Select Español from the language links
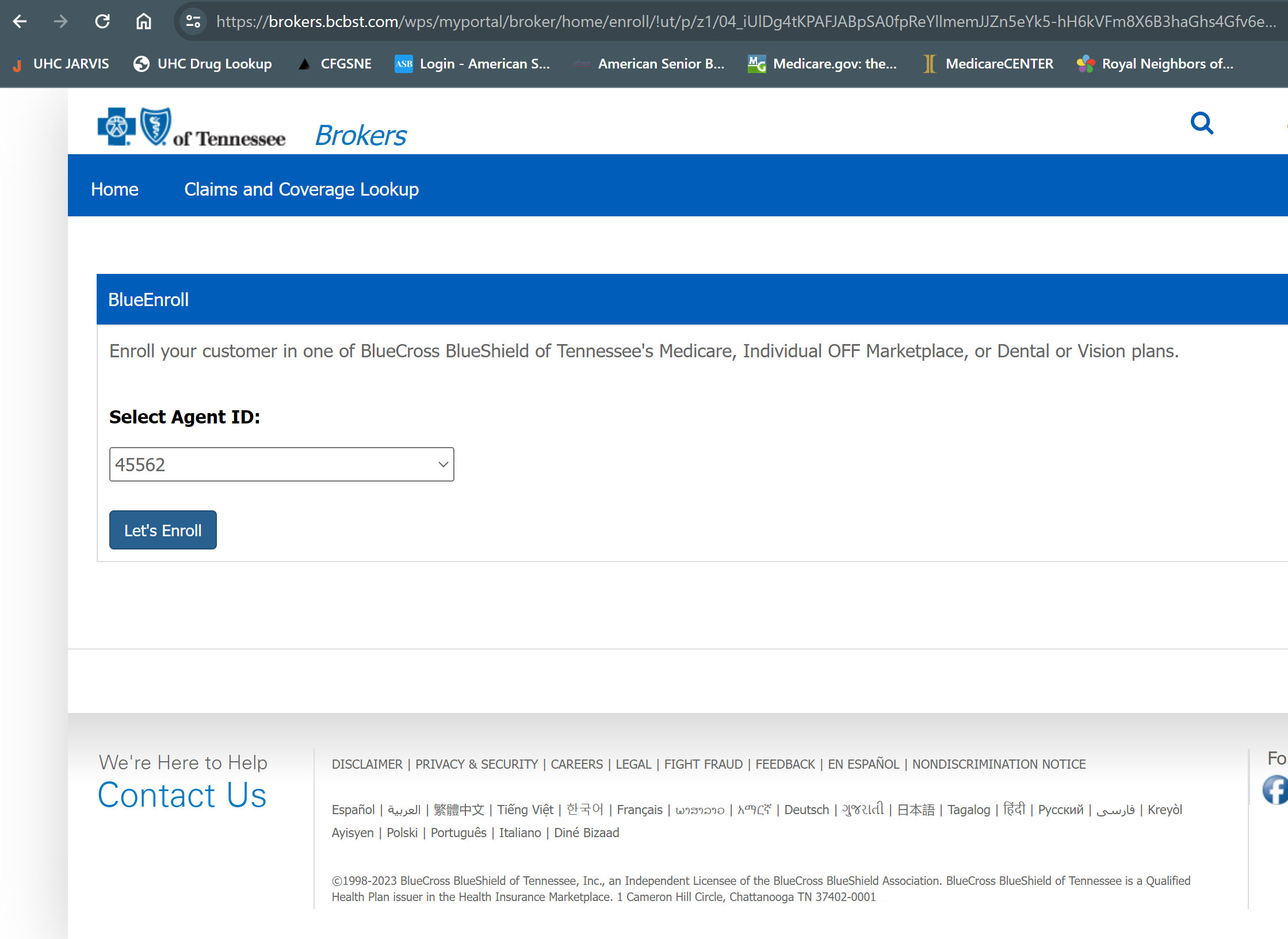Image resolution: width=1288 pixels, height=939 pixels. (x=353, y=809)
